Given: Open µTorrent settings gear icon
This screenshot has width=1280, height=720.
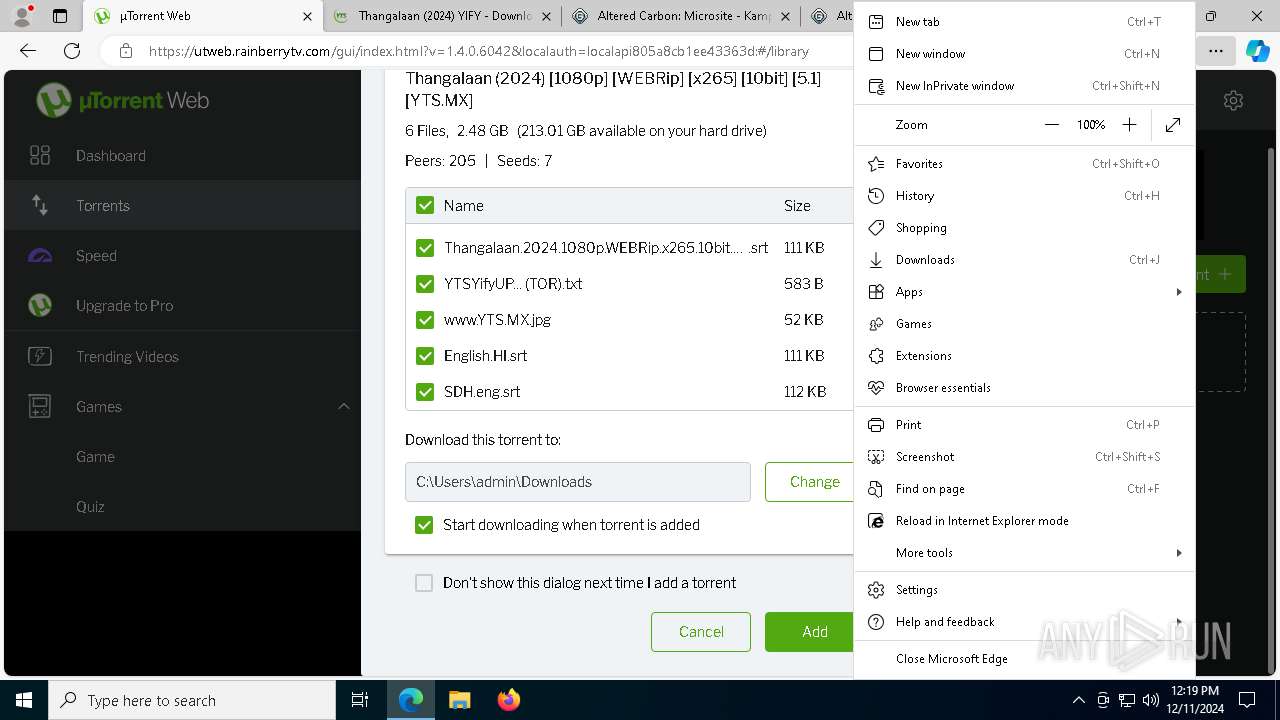Looking at the screenshot, I should [x=1233, y=100].
